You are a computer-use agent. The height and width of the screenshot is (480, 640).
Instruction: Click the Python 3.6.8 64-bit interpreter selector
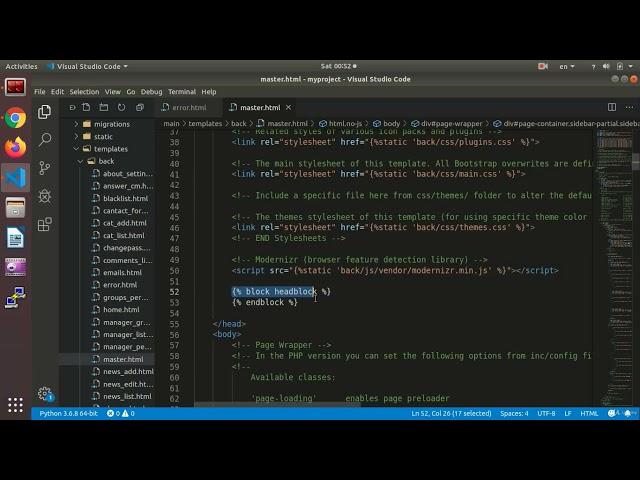pyautogui.click(x=68, y=413)
